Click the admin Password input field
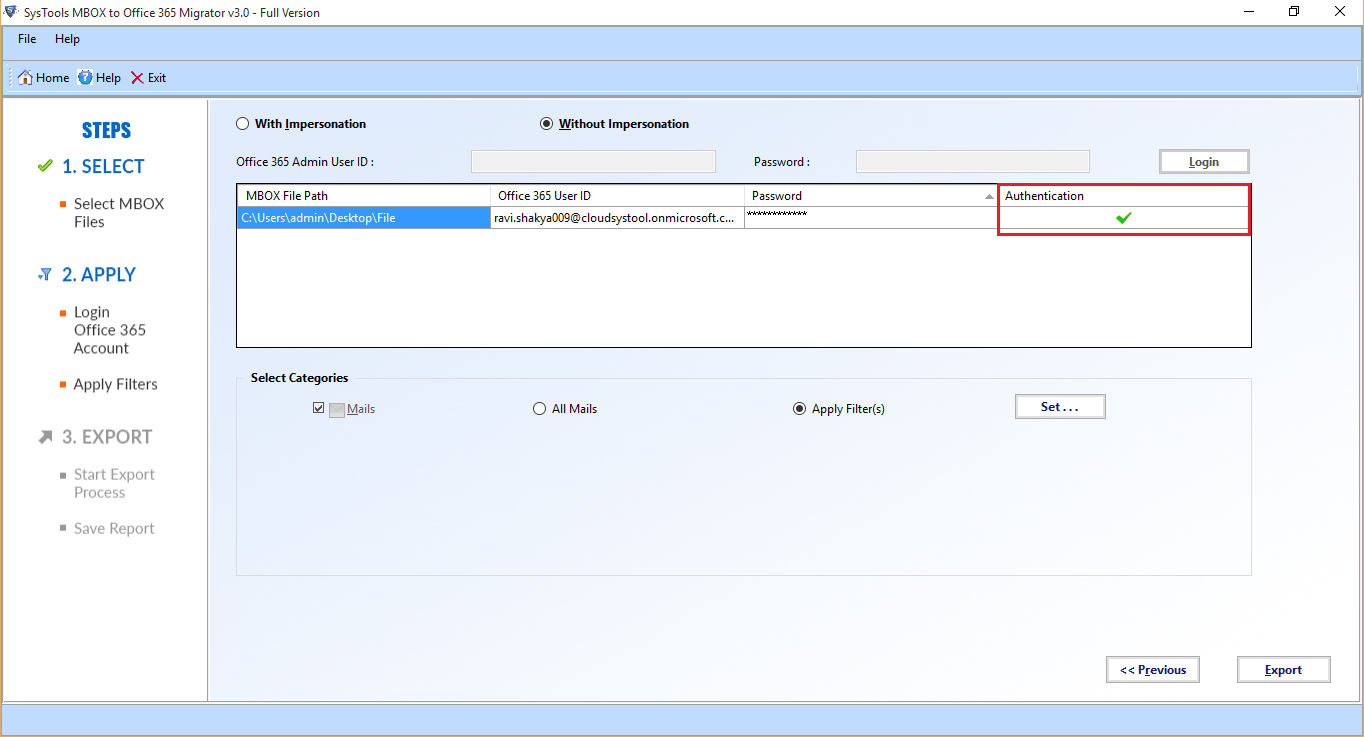Viewport: 1364px width, 737px height. pyautogui.click(x=973, y=162)
